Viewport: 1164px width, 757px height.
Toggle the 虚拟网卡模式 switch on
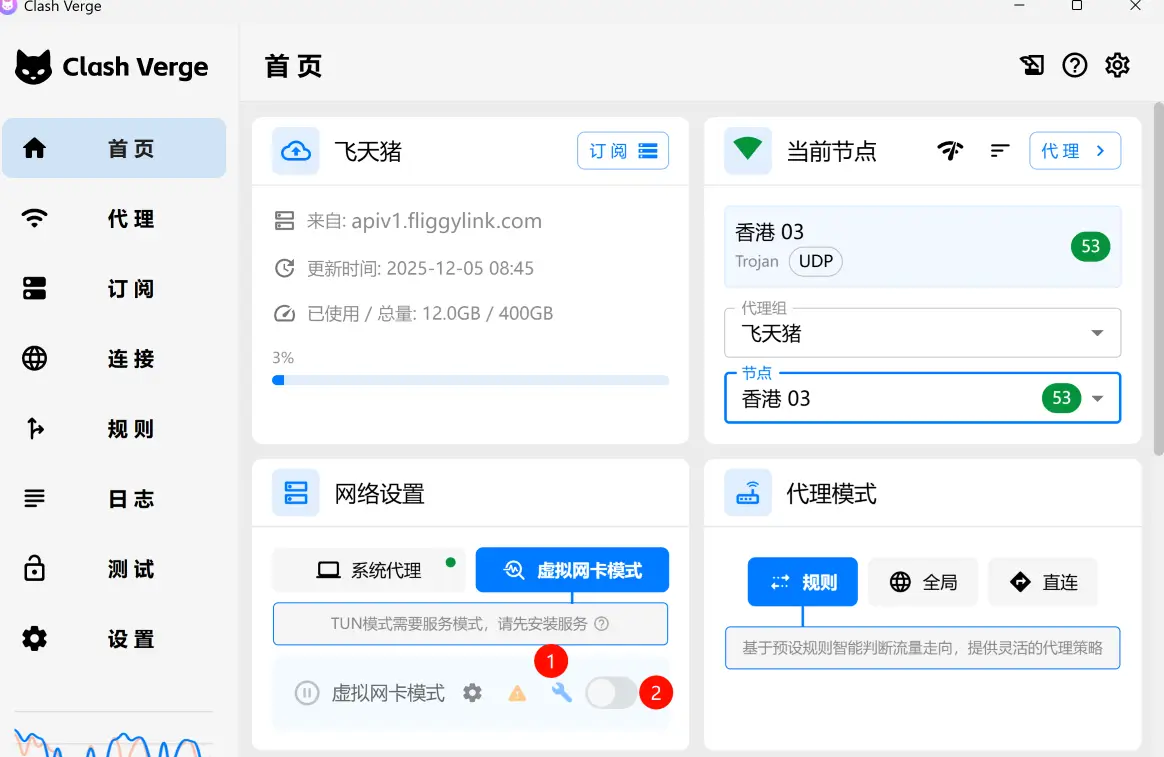(611, 693)
